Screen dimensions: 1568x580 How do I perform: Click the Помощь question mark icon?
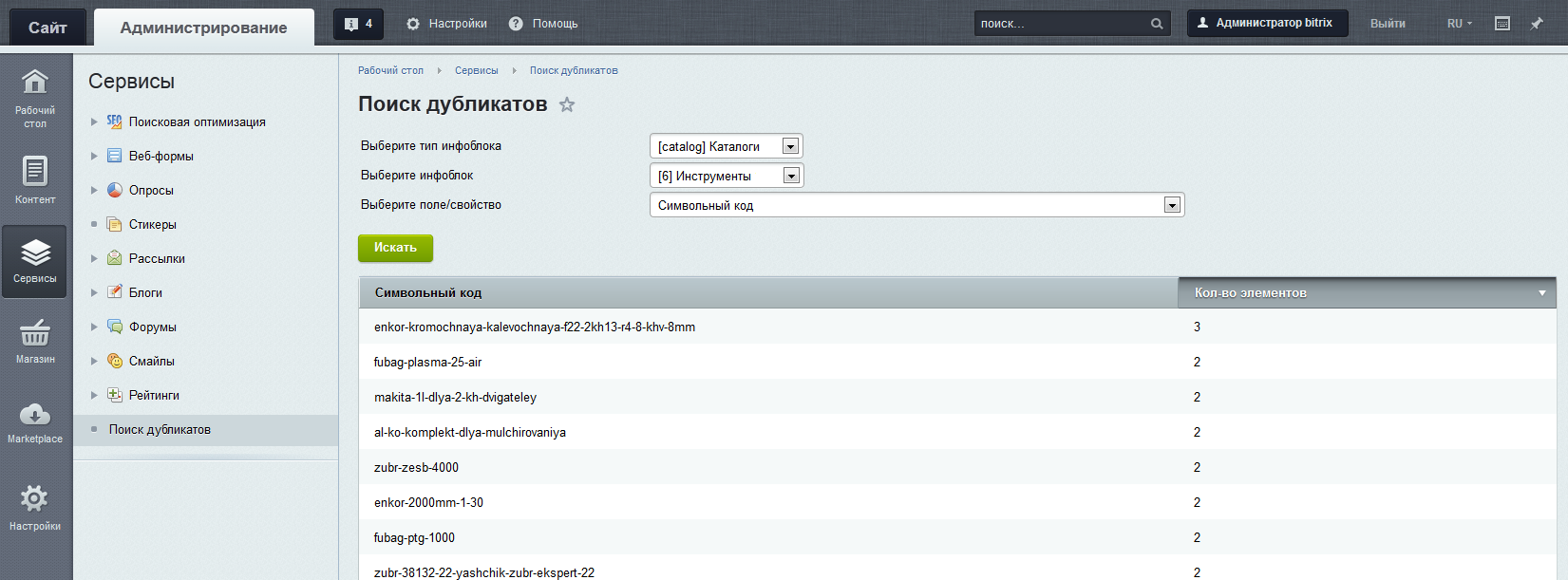[516, 24]
